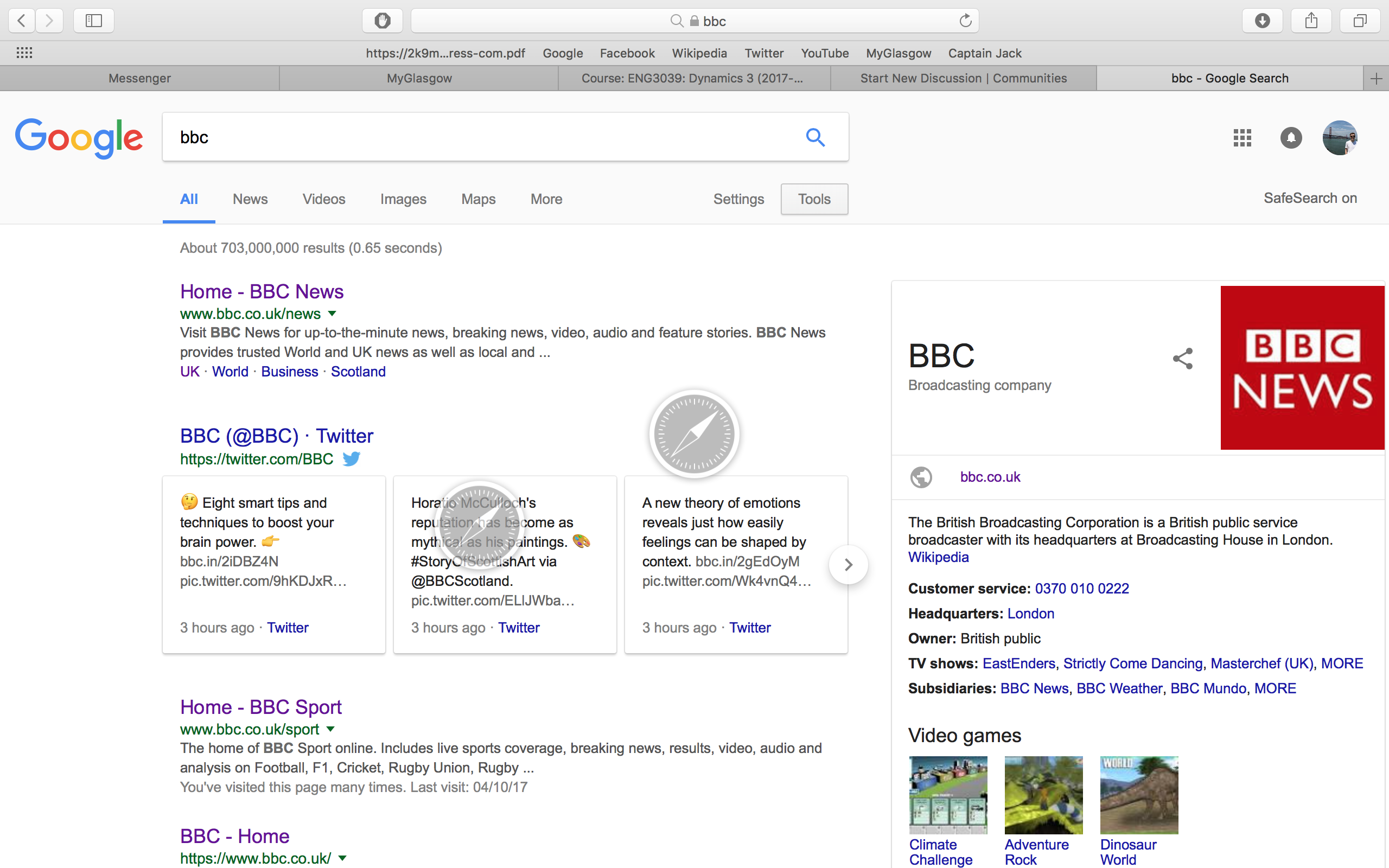Click the Share icon in Safari toolbar
This screenshot has width=1389, height=868.
click(1311, 21)
